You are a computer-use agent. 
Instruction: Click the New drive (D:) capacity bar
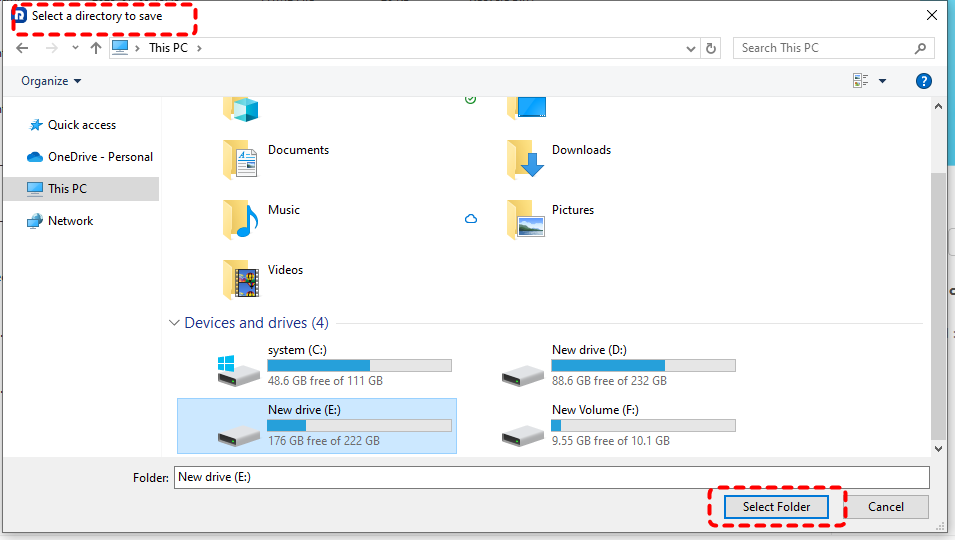(643, 365)
